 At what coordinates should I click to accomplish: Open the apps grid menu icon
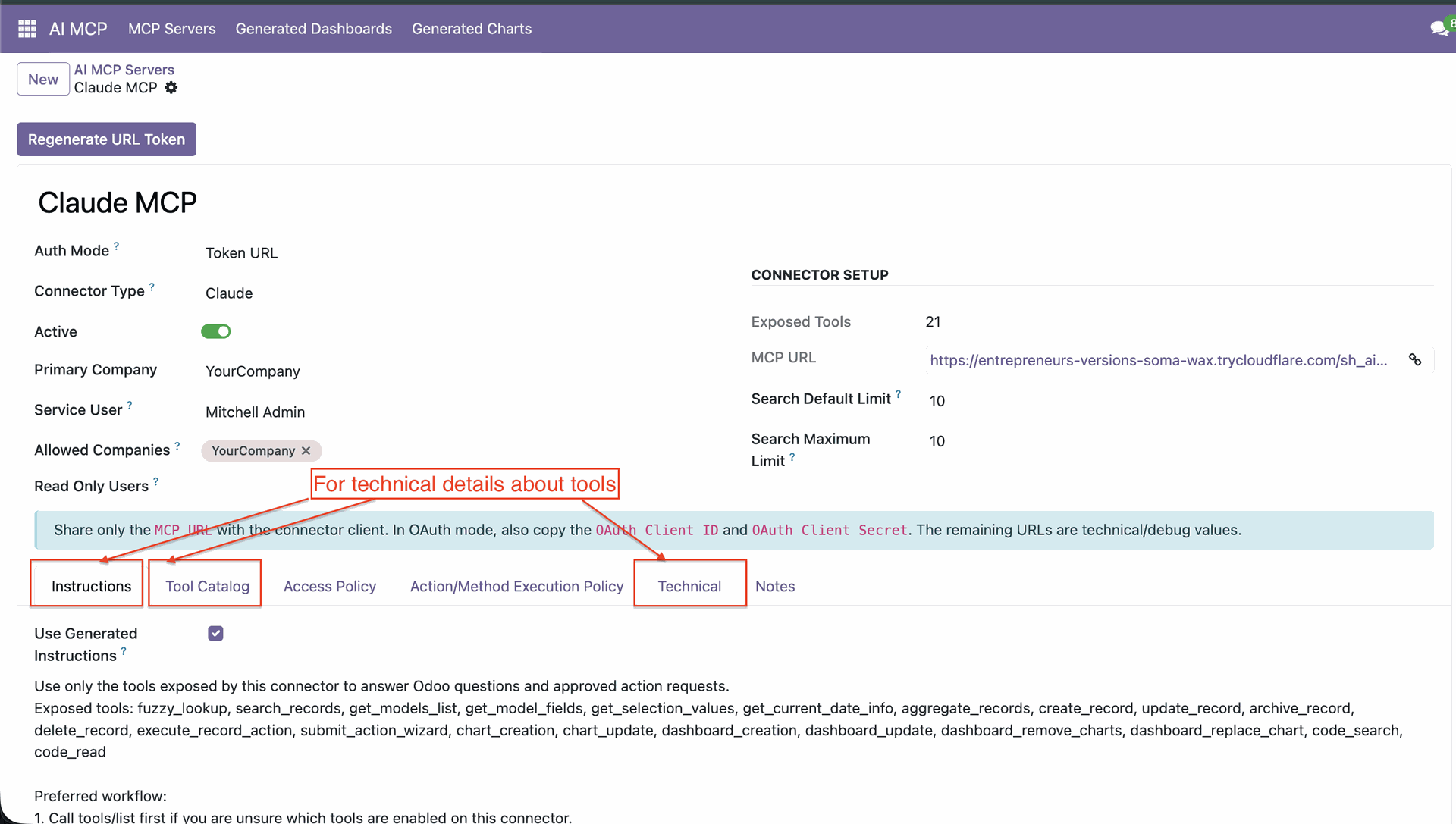click(27, 29)
